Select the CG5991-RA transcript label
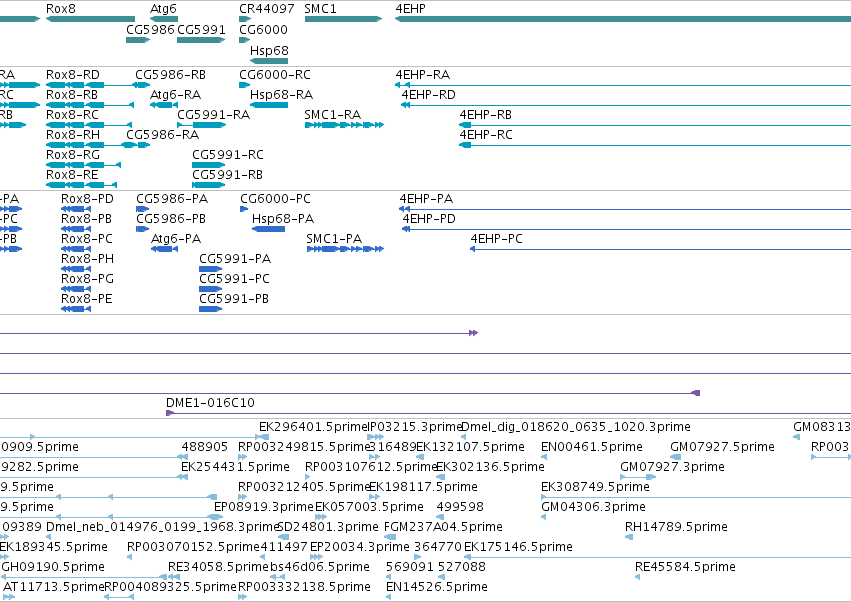This screenshot has width=851, height=602. pyautogui.click(x=213, y=115)
